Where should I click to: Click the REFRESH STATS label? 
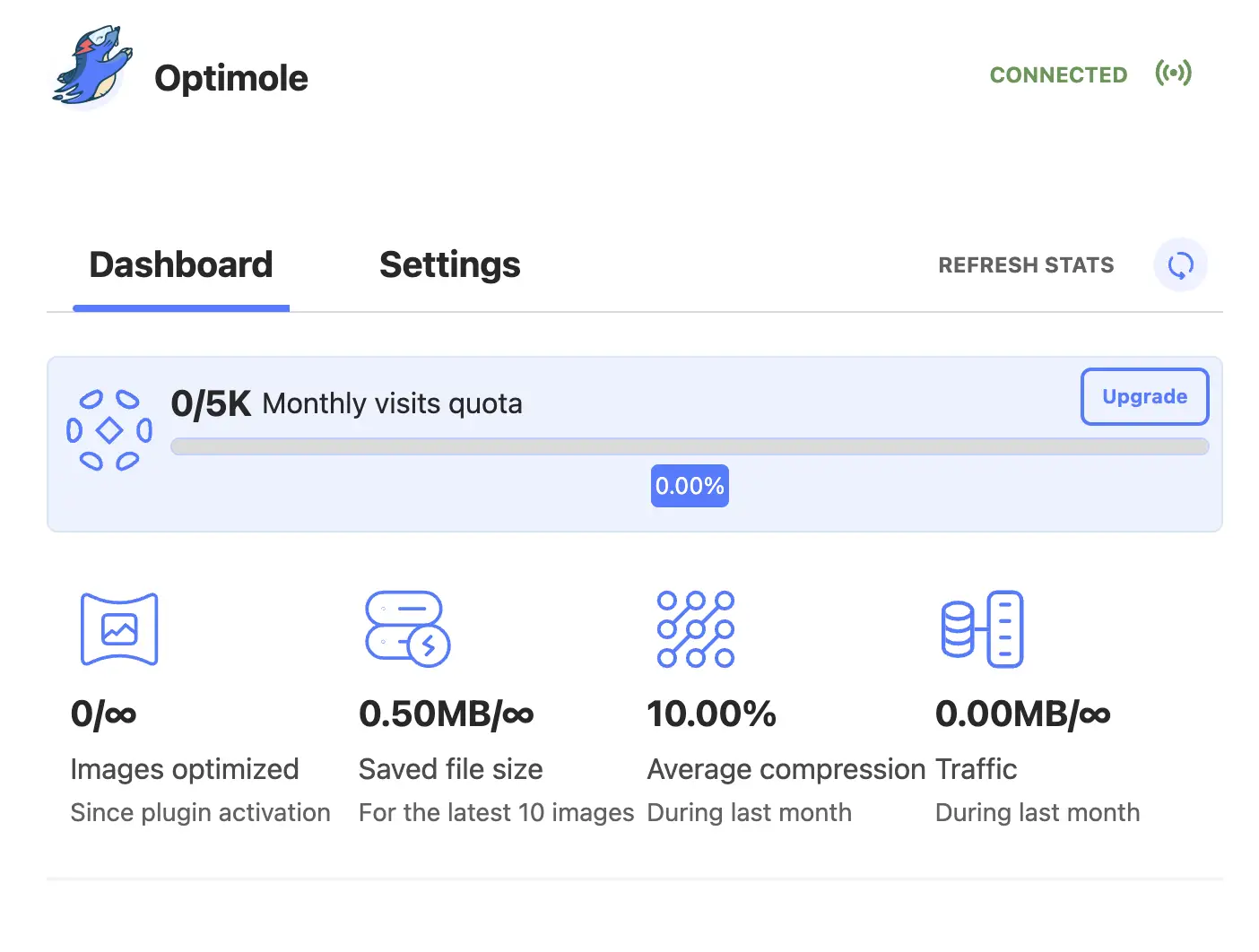point(1026,265)
